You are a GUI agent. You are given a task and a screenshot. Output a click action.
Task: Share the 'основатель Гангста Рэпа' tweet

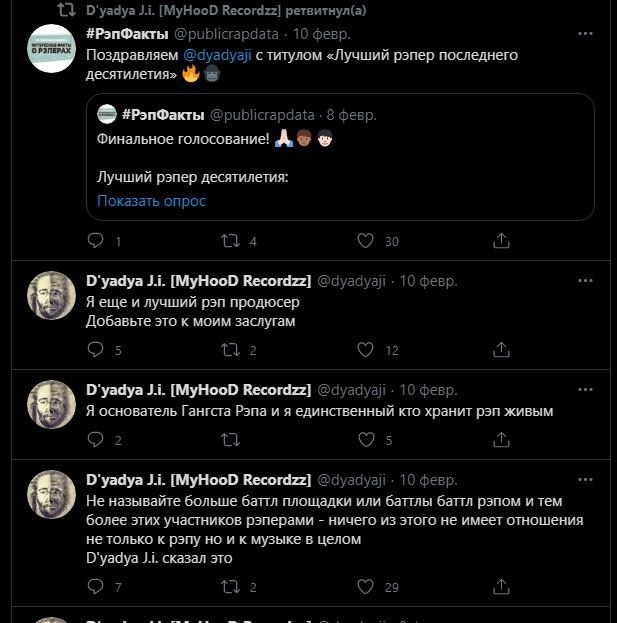pos(499,440)
